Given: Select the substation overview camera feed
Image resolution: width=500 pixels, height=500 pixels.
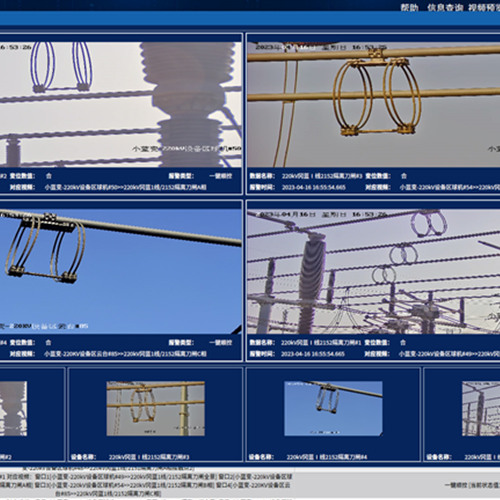Looking at the screenshot, I should (374, 271).
